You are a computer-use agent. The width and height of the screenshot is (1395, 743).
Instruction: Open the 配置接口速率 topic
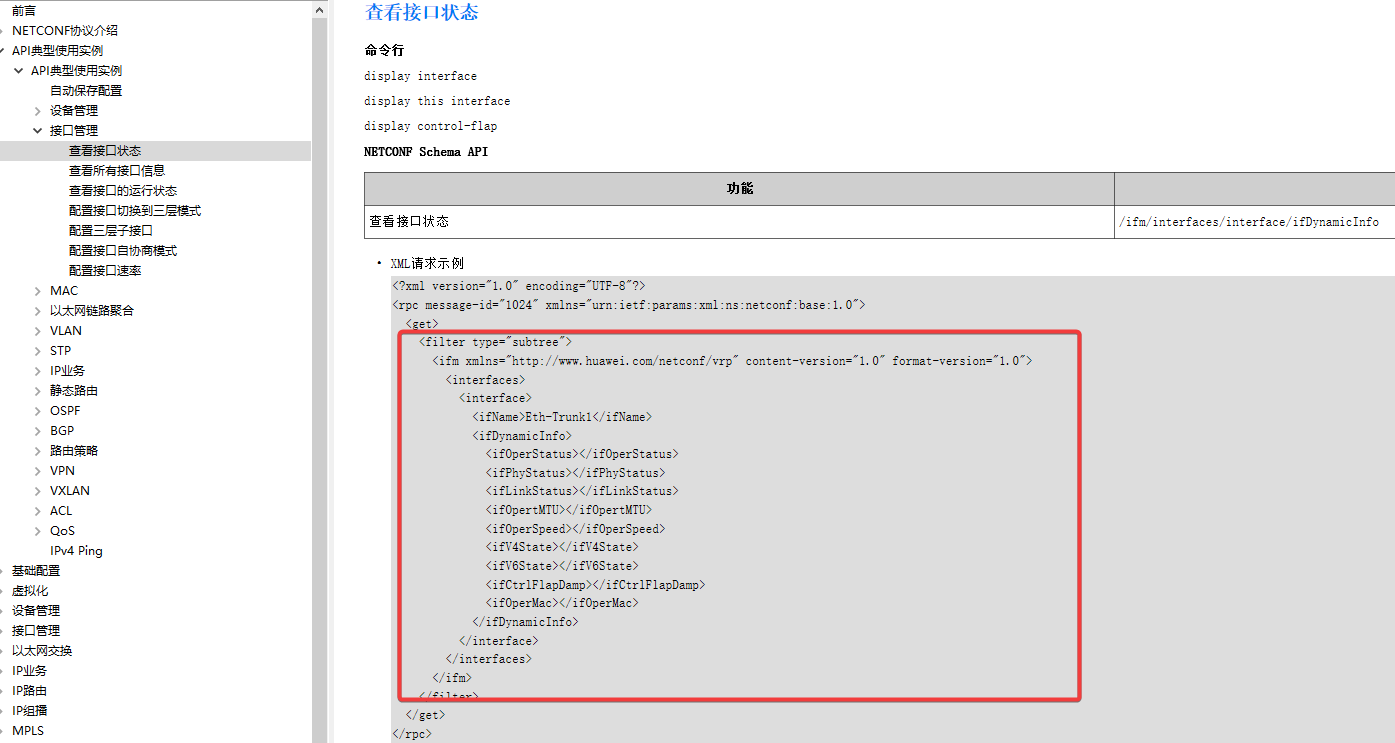pos(105,271)
